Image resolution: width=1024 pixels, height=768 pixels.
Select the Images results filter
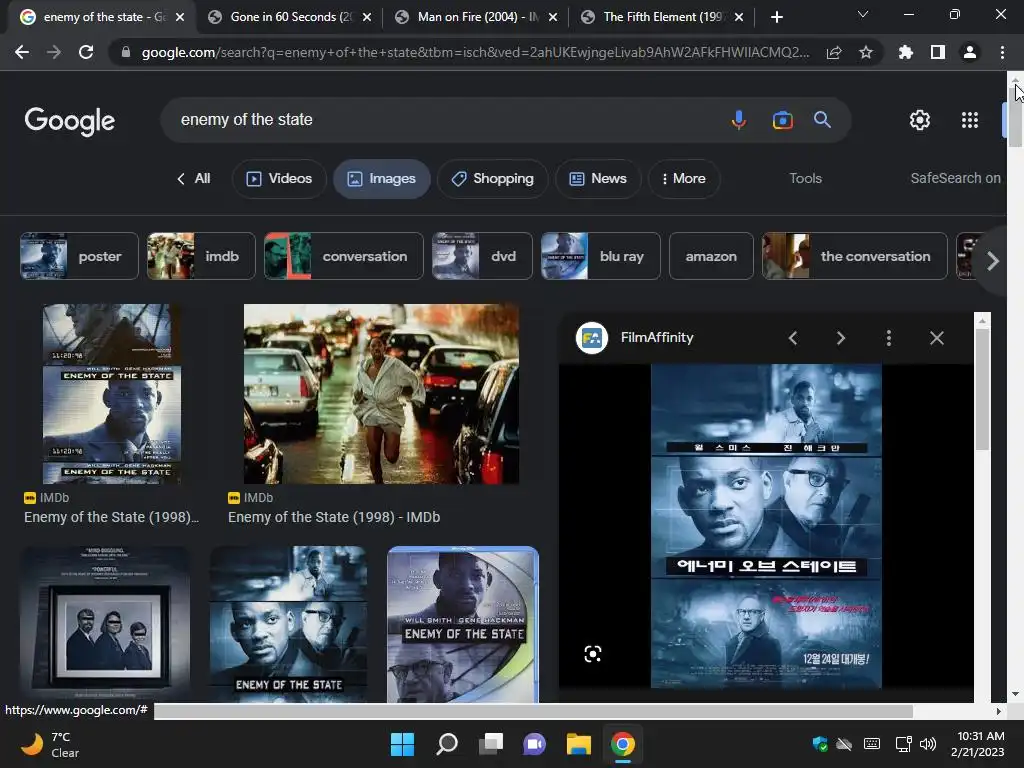[x=381, y=178]
